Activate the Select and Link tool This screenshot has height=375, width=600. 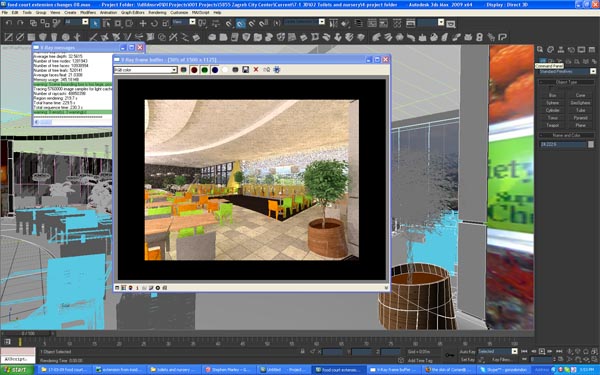pos(33,23)
